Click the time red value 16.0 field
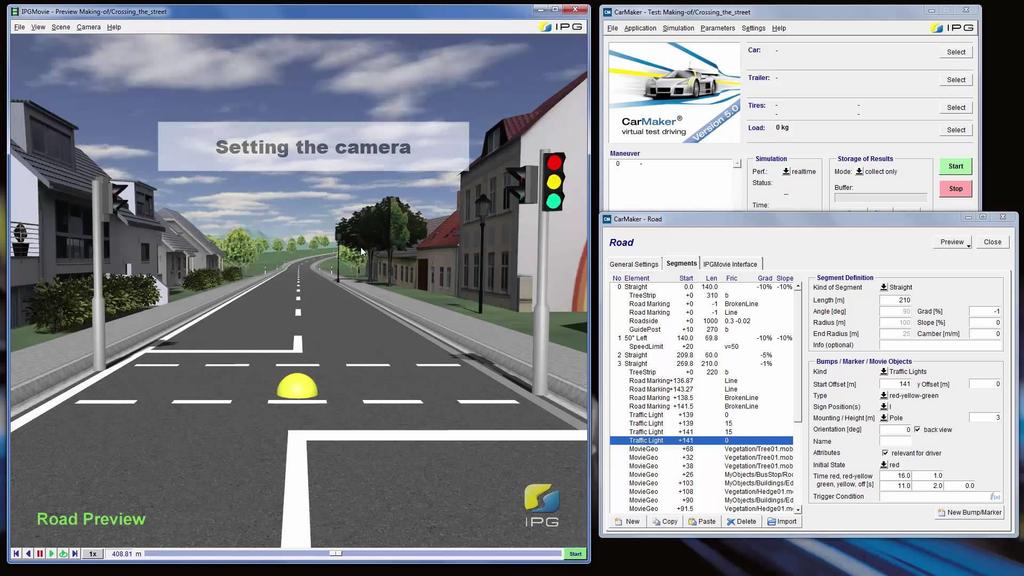The height and width of the screenshot is (576, 1024). (895, 475)
